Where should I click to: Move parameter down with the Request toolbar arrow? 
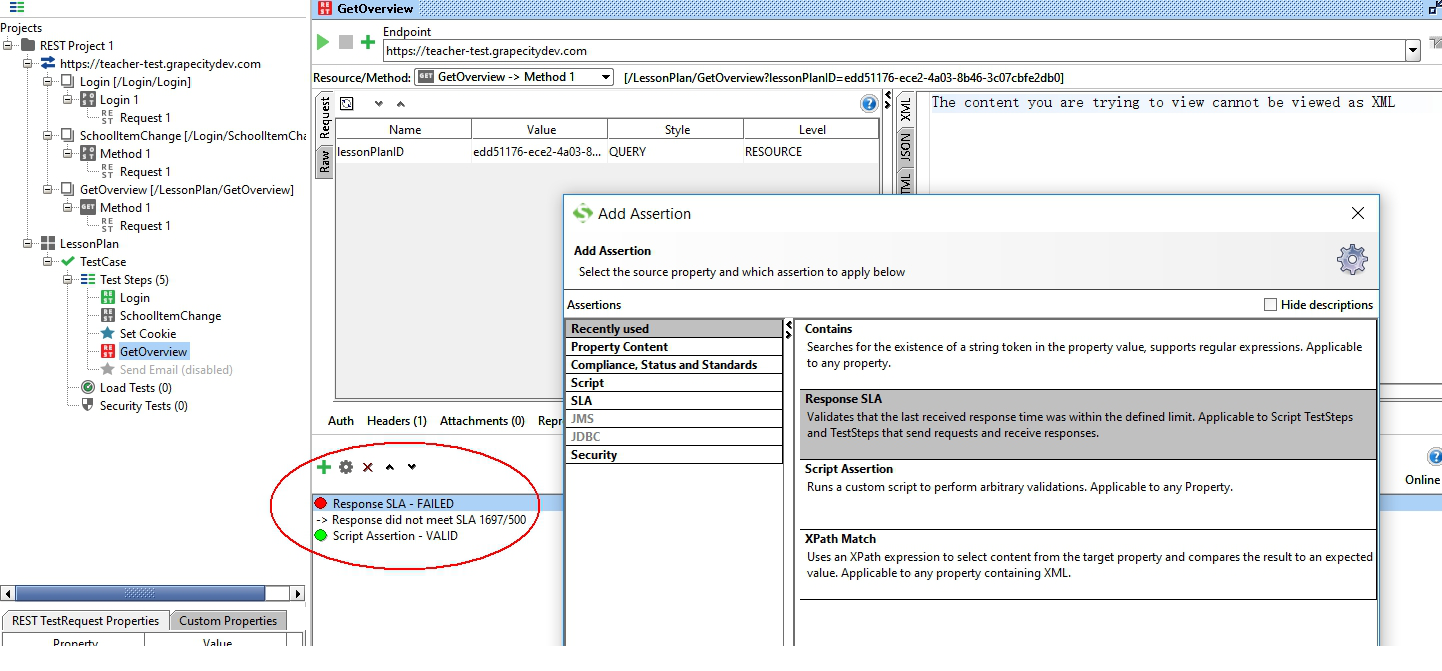[379, 104]
